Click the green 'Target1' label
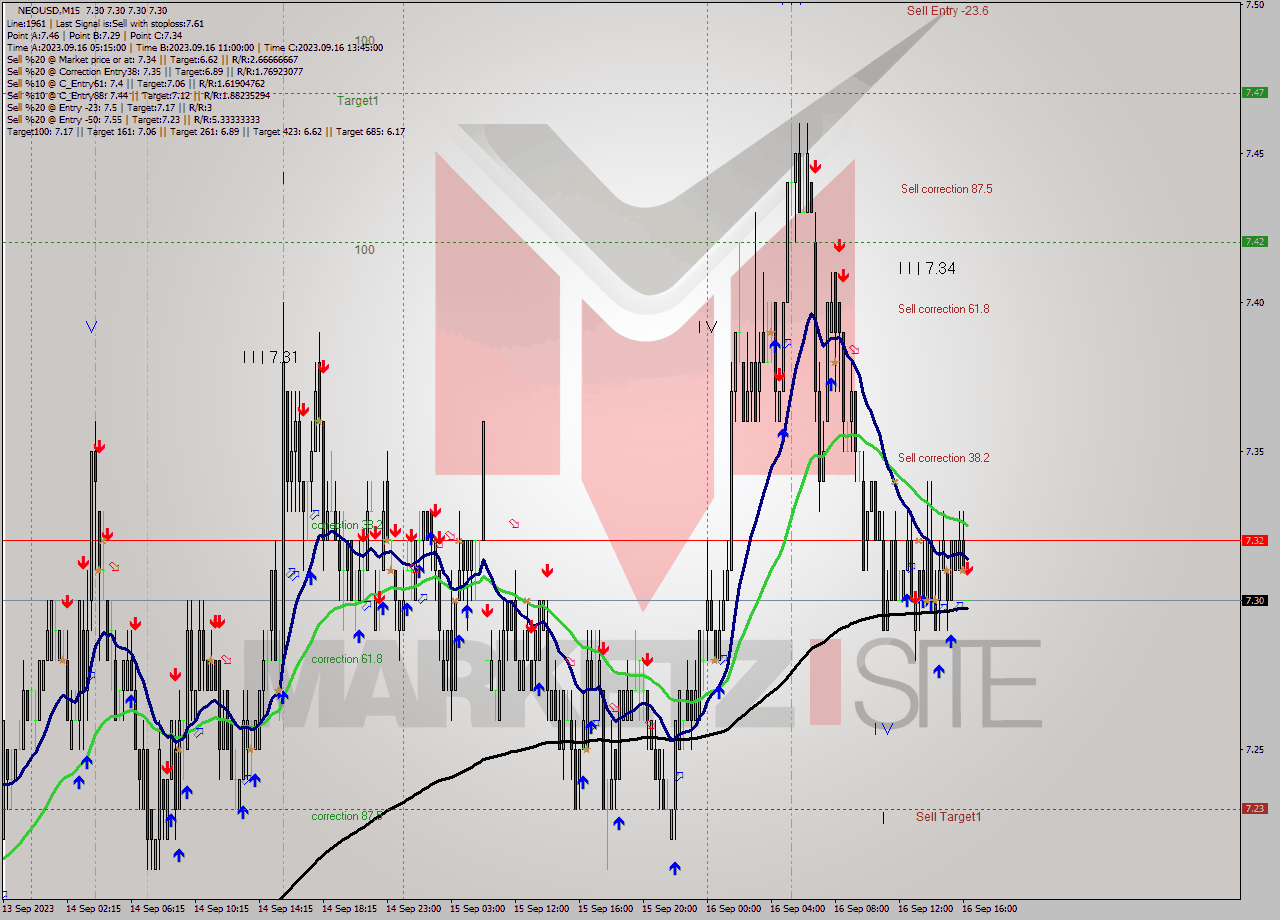The height and width of the screenshot is (920, 1280). click(x=357, y=101)
